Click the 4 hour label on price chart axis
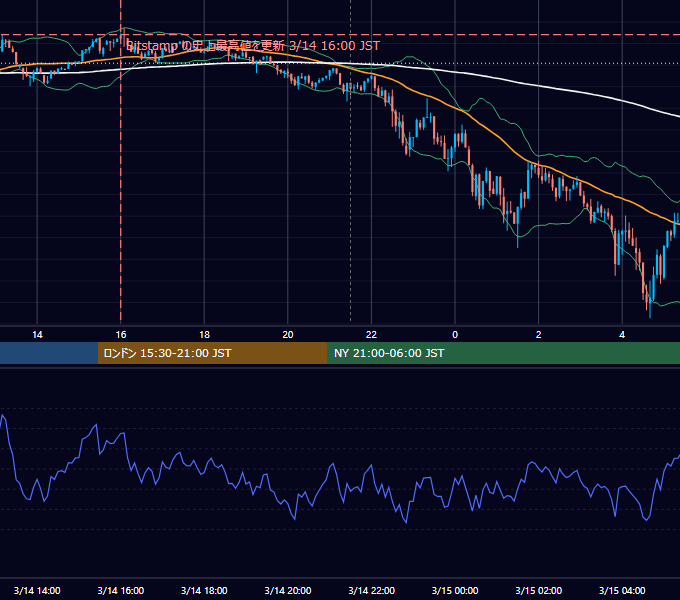Viewport: 680px width, 600px height. [622, 335]
